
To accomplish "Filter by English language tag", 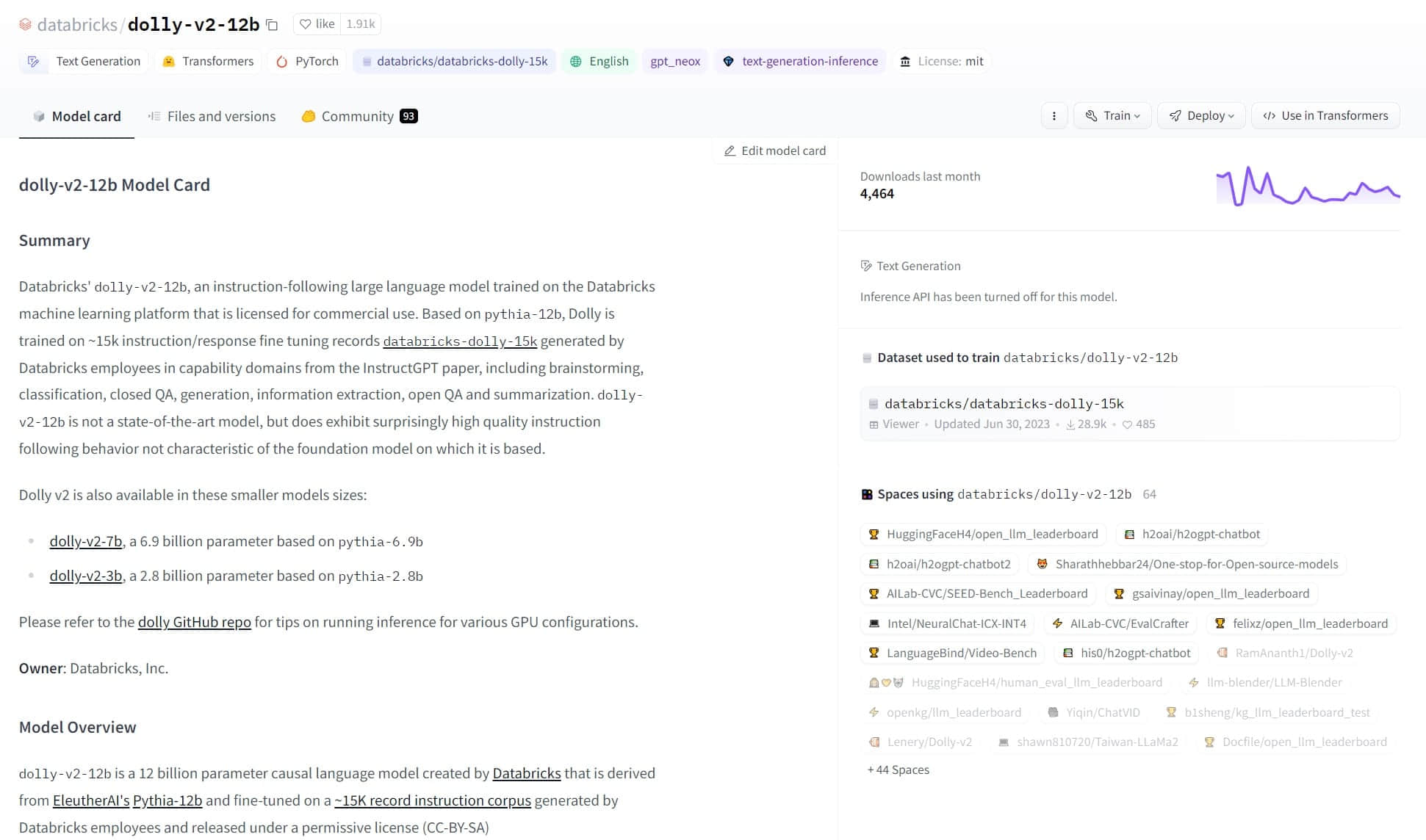I will point(599,62).
